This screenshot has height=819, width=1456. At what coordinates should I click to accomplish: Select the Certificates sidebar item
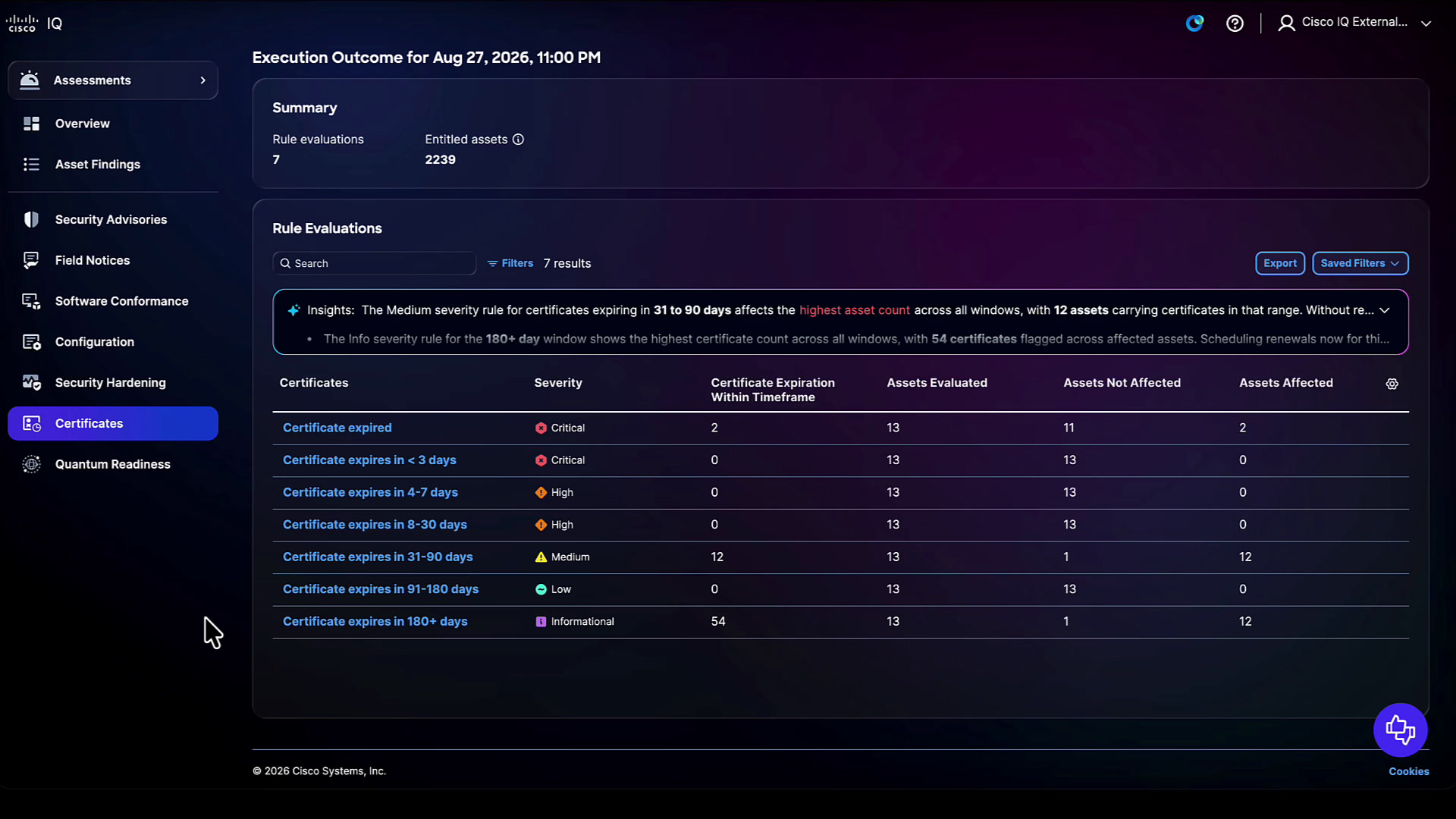113,424
